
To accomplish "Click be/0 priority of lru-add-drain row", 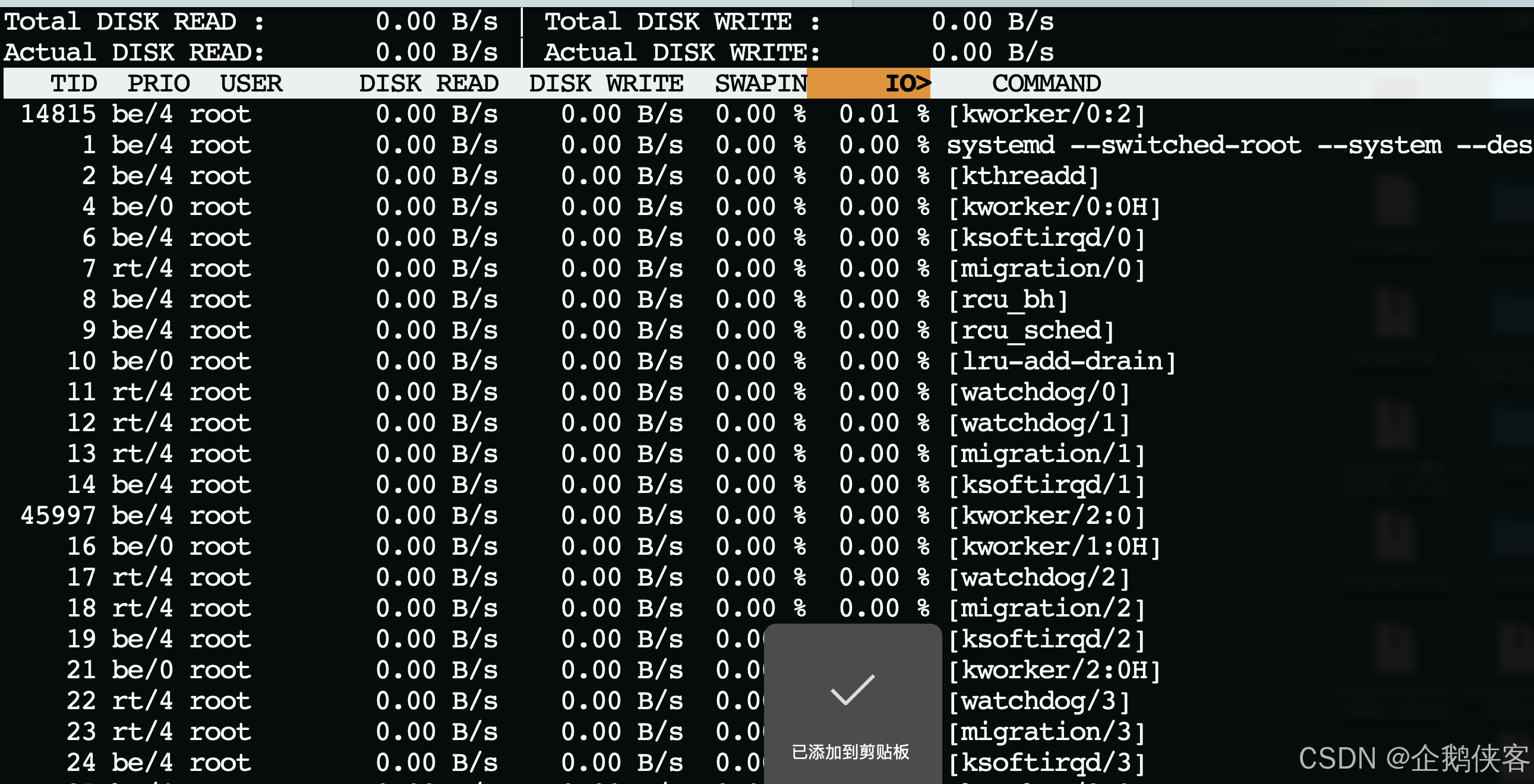I will pos(143,361).
